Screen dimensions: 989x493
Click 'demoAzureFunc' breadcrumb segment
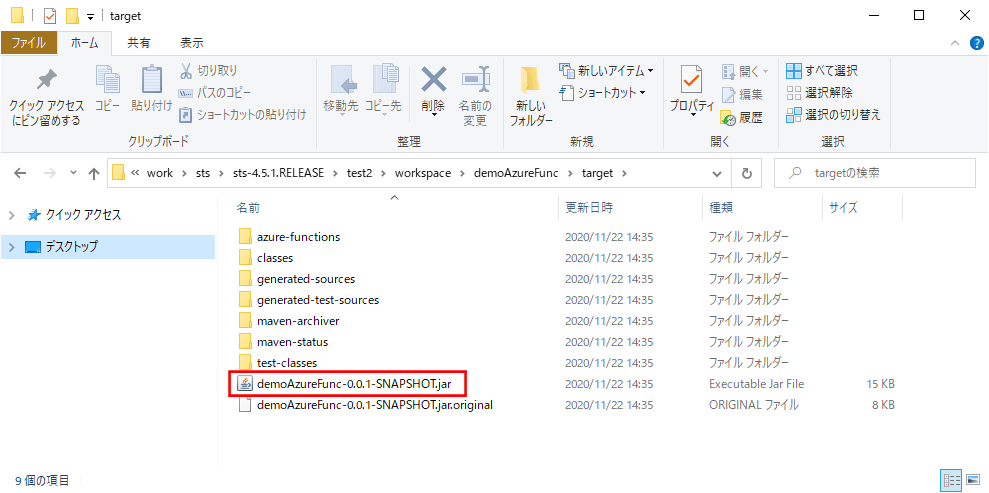pyautogui.click(x=516, y=173)
